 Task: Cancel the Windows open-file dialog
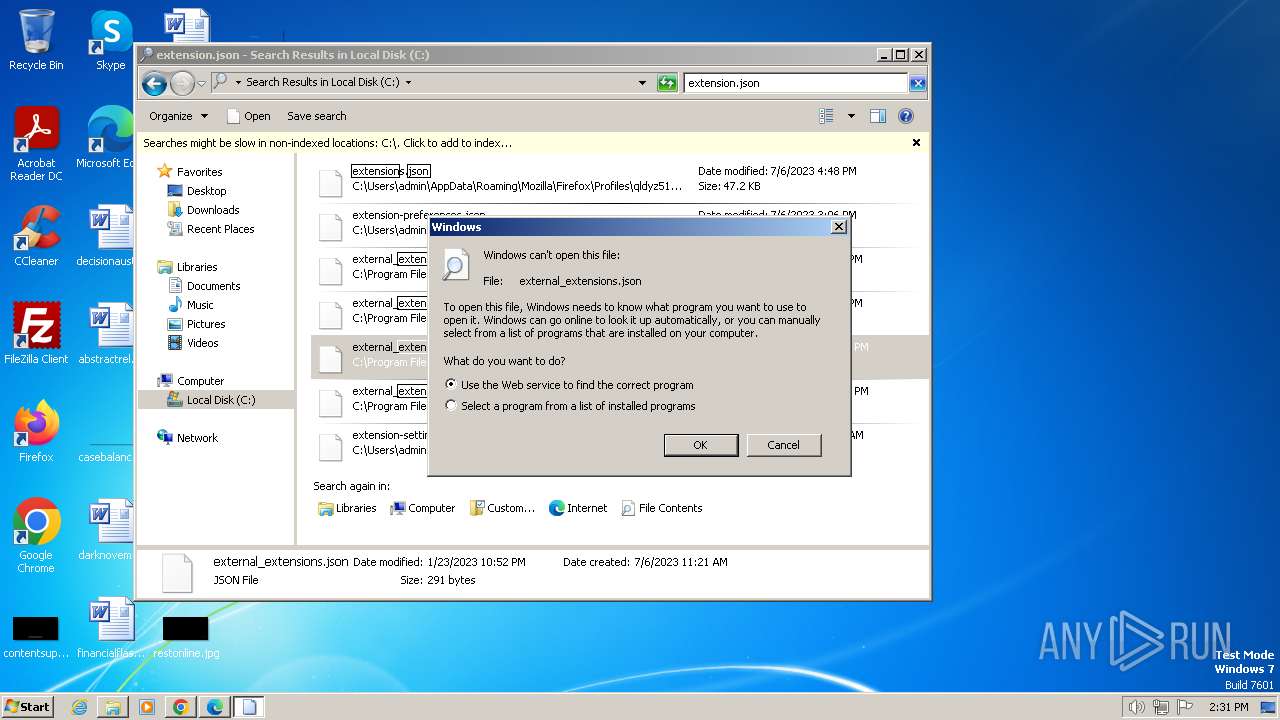[784, 445]
